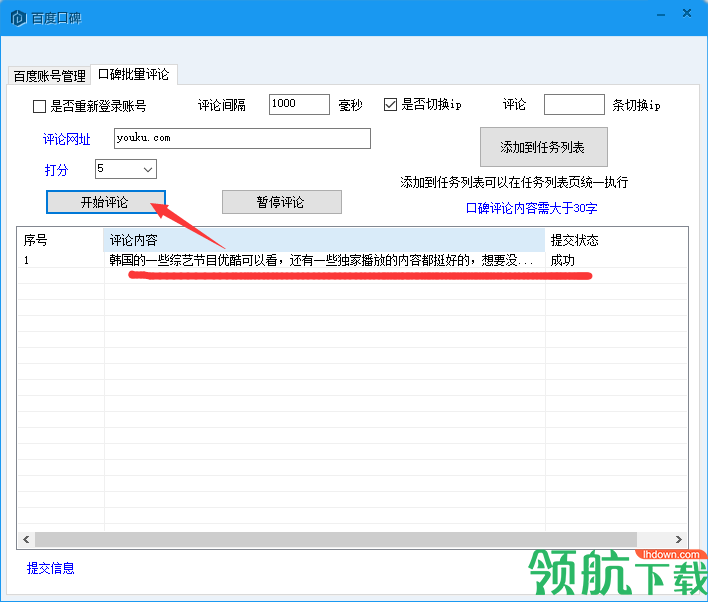Click the 口碑评论内容需大于30字 notice text
This screenshot has height=602, width=708.
531,208
